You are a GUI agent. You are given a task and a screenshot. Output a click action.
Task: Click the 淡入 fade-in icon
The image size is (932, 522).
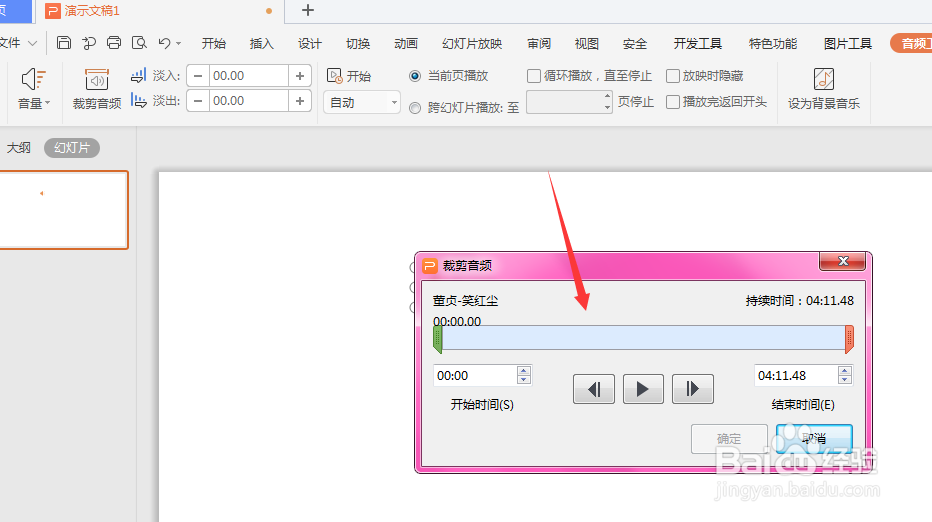[138, 76]
